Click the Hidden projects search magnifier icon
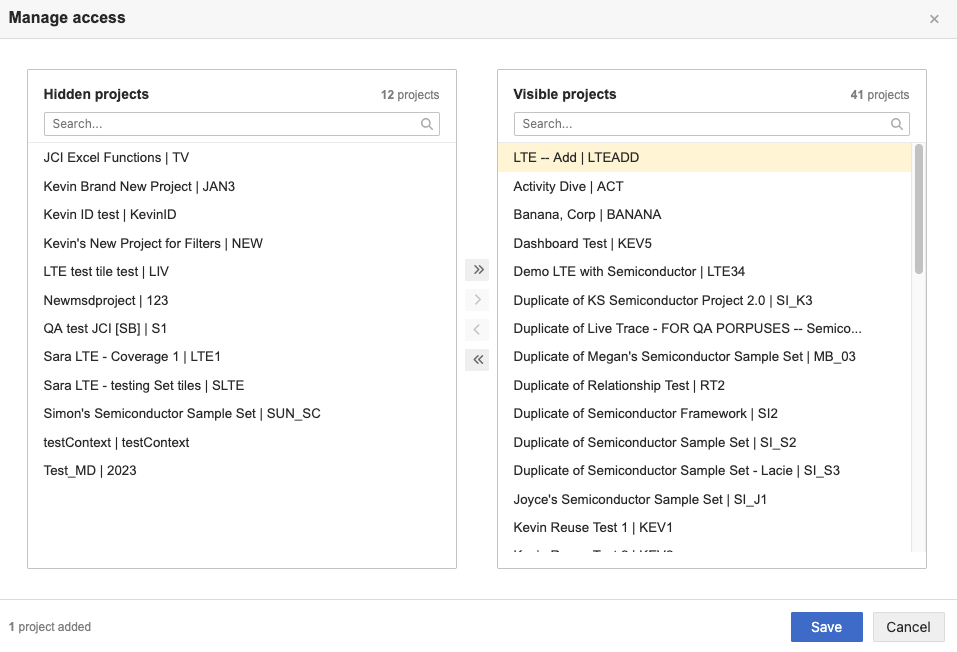The height and width of the screenshot is (652, 957). (427, 124)
